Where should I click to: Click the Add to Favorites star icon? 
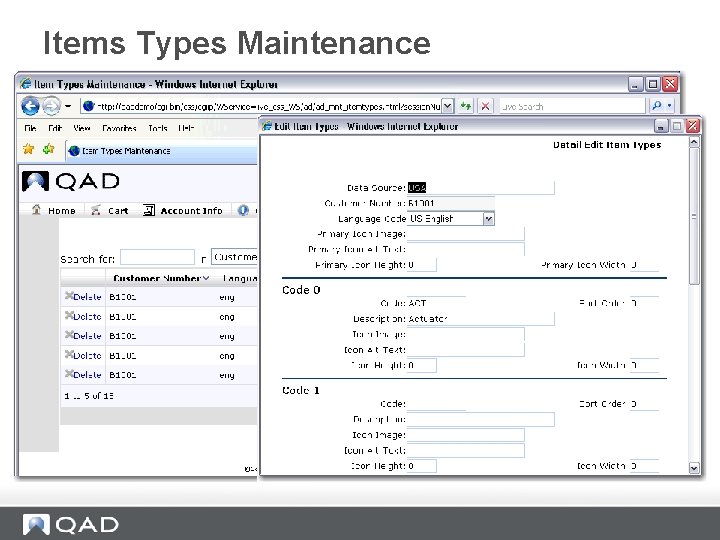tap(48, 149)
